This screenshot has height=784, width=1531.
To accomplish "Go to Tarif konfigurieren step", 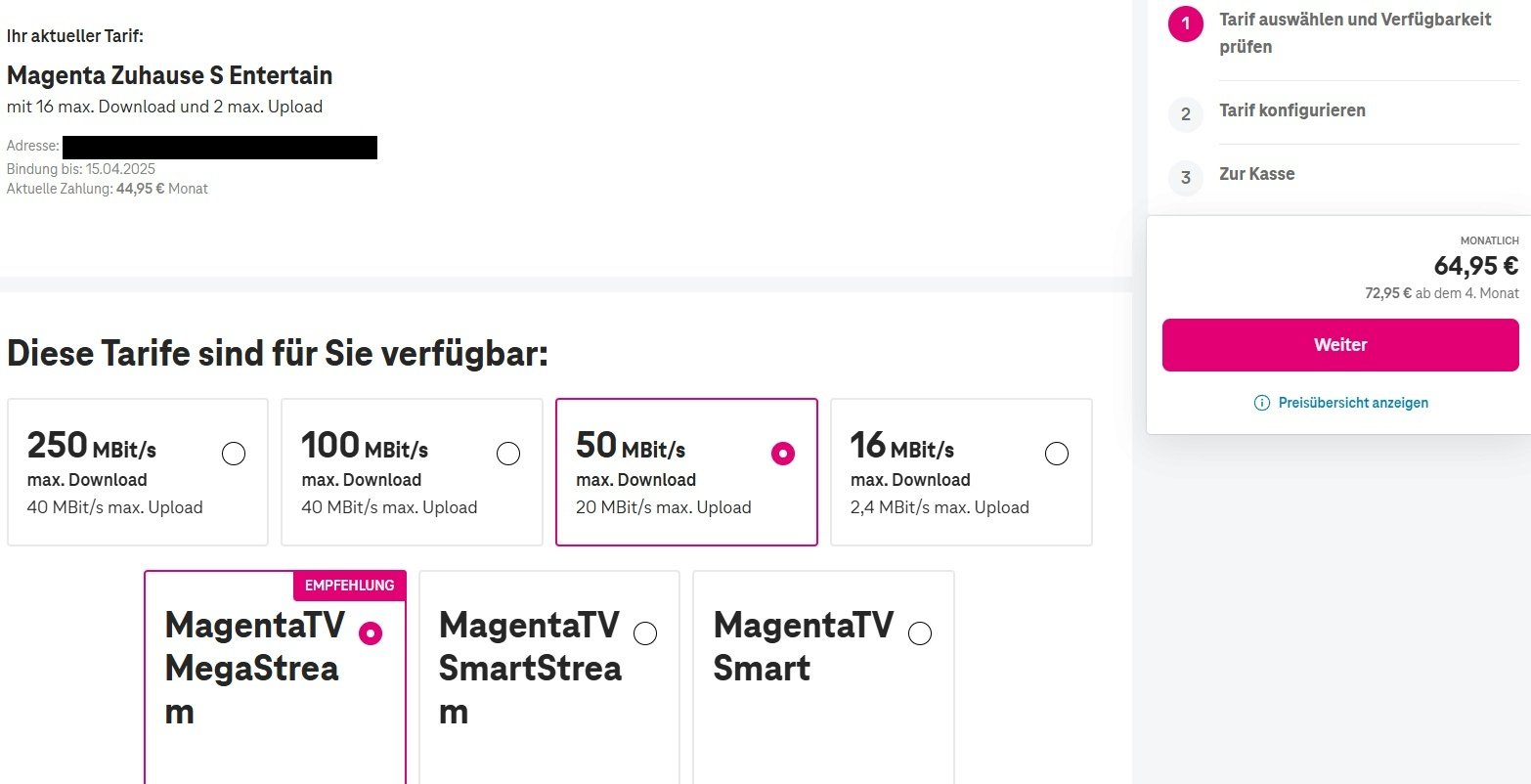I will pos(1291,110).
